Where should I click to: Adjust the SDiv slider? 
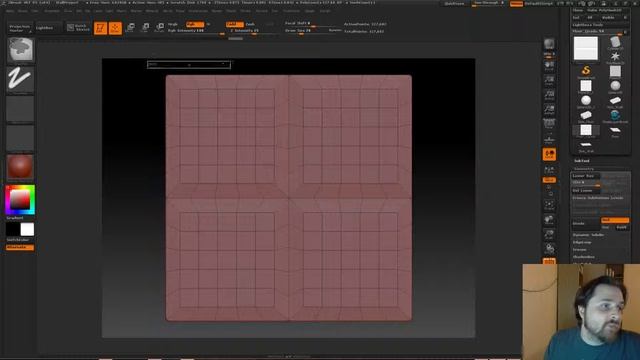[x=586, y=183]
